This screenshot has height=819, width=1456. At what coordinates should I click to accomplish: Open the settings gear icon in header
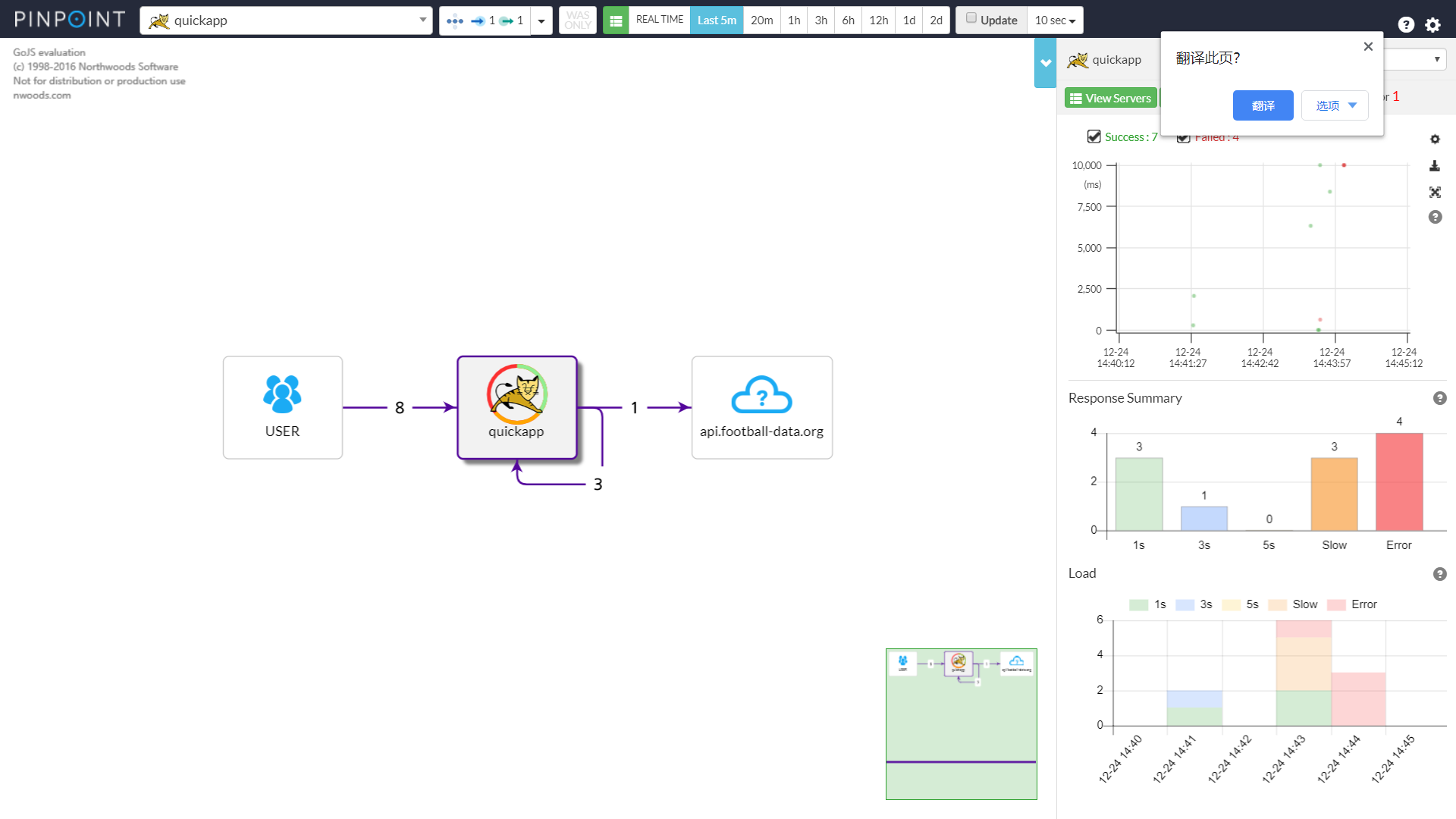[1432, 24]
